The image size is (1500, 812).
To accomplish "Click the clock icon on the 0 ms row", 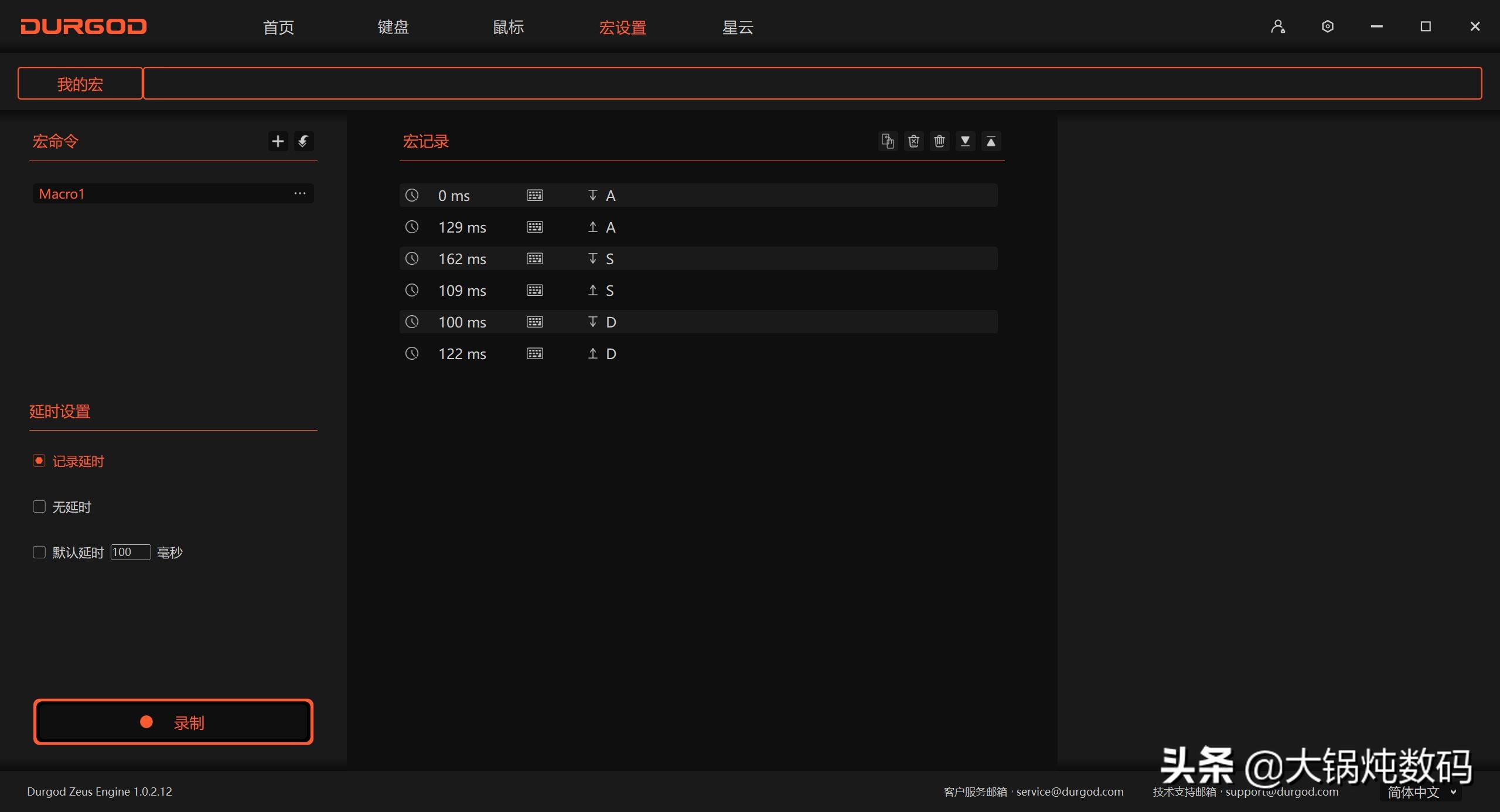I will click(412, 195).
